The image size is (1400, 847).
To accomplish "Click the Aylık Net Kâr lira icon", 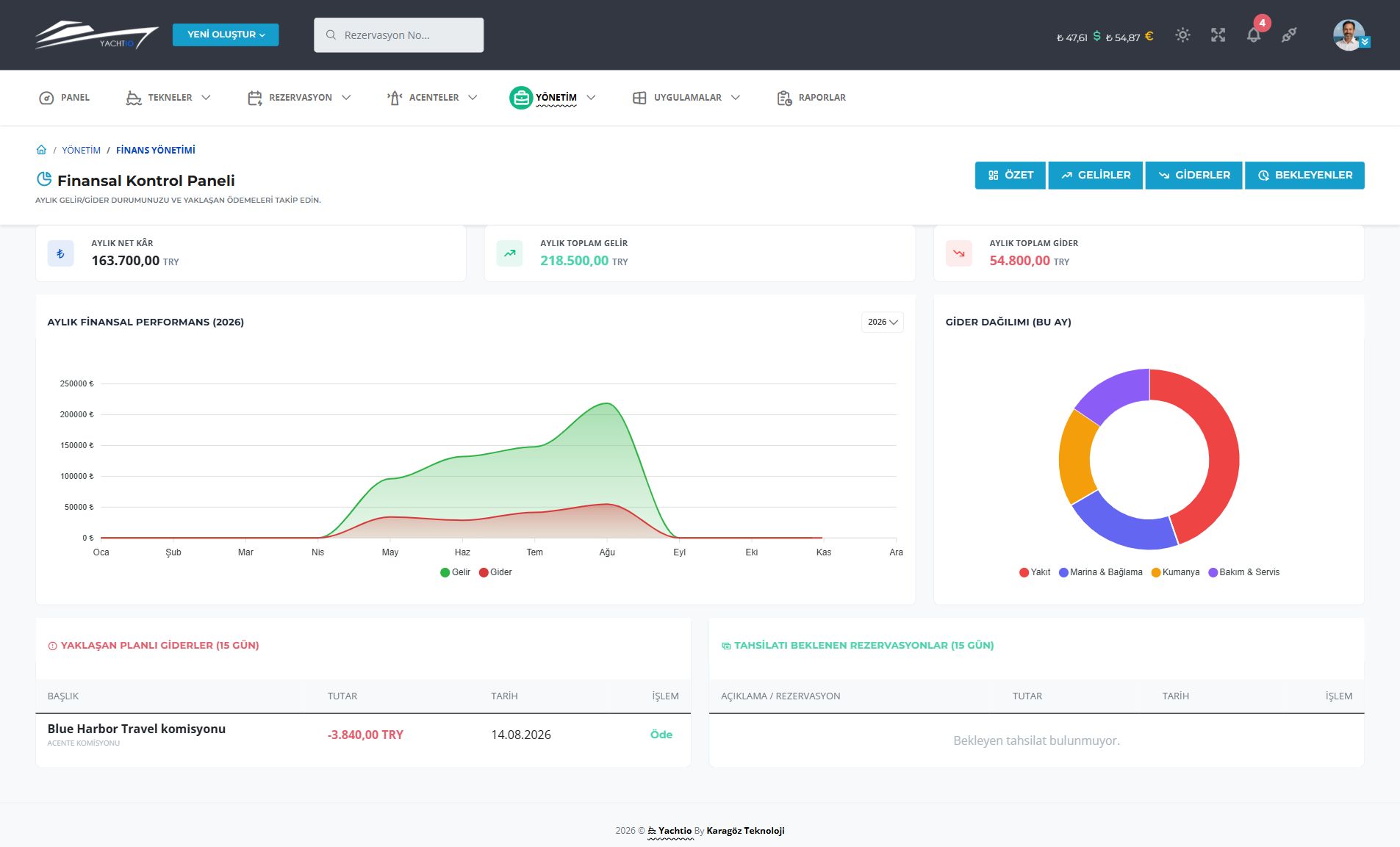I will pos(60,253).
